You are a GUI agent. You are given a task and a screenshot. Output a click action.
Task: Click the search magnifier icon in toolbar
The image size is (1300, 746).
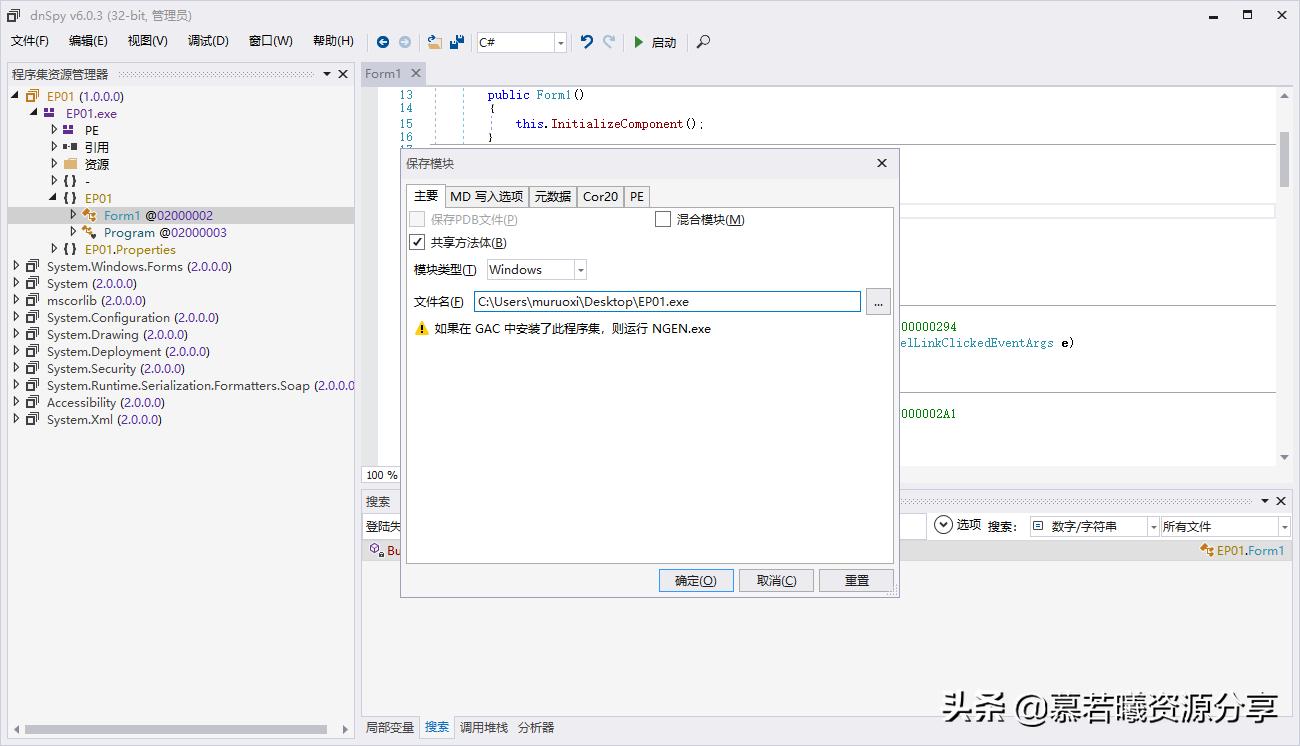(x=701, y=43)
